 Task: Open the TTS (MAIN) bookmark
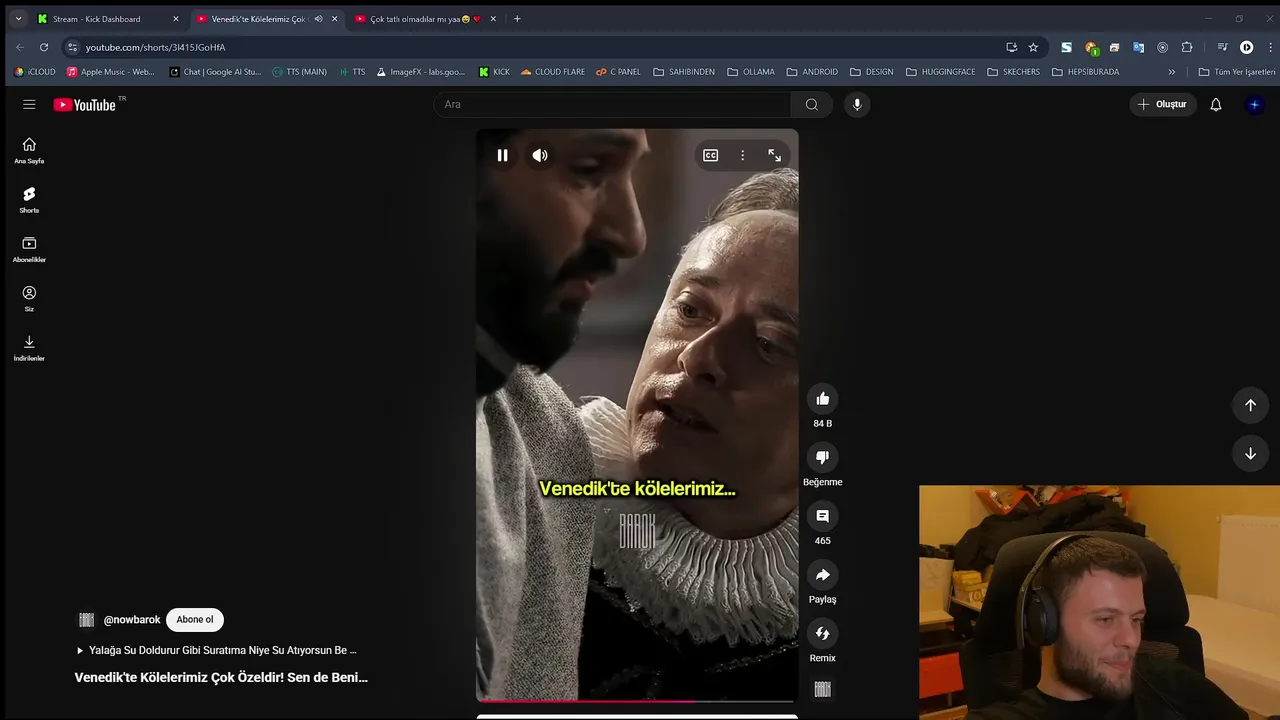click(x=300, y=72)
